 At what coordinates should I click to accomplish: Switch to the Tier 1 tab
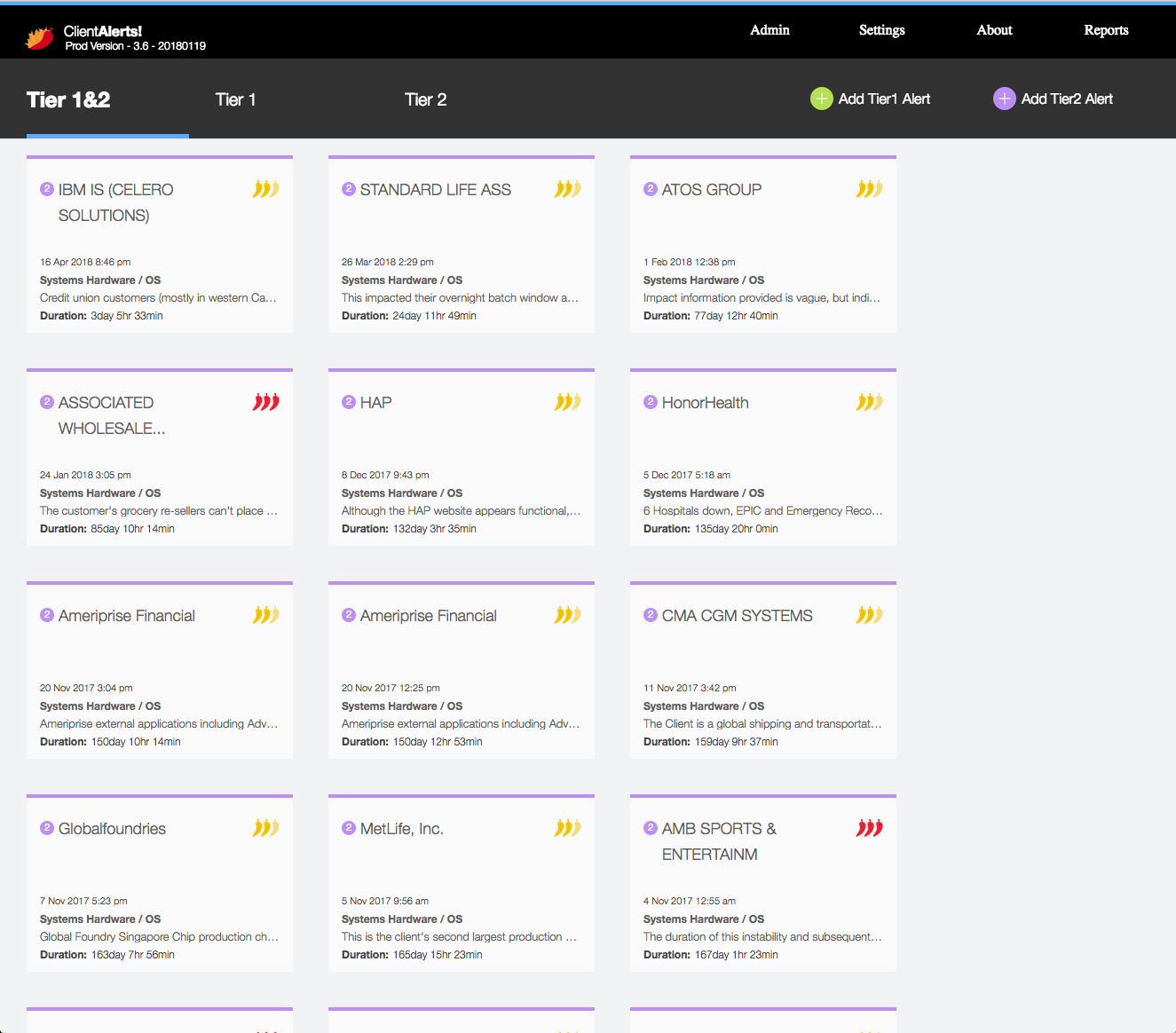[x=235, y=99]
